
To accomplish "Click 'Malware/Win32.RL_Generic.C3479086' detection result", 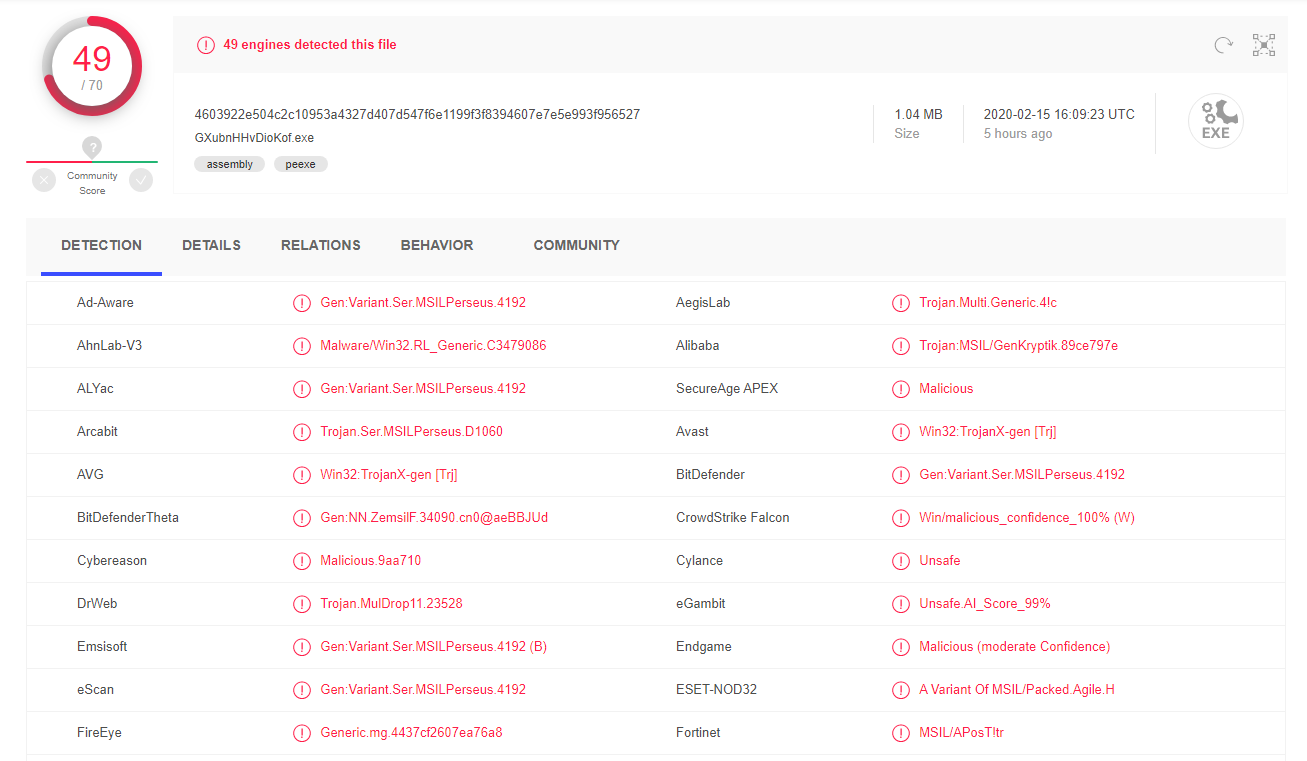I will coord(433,346).
